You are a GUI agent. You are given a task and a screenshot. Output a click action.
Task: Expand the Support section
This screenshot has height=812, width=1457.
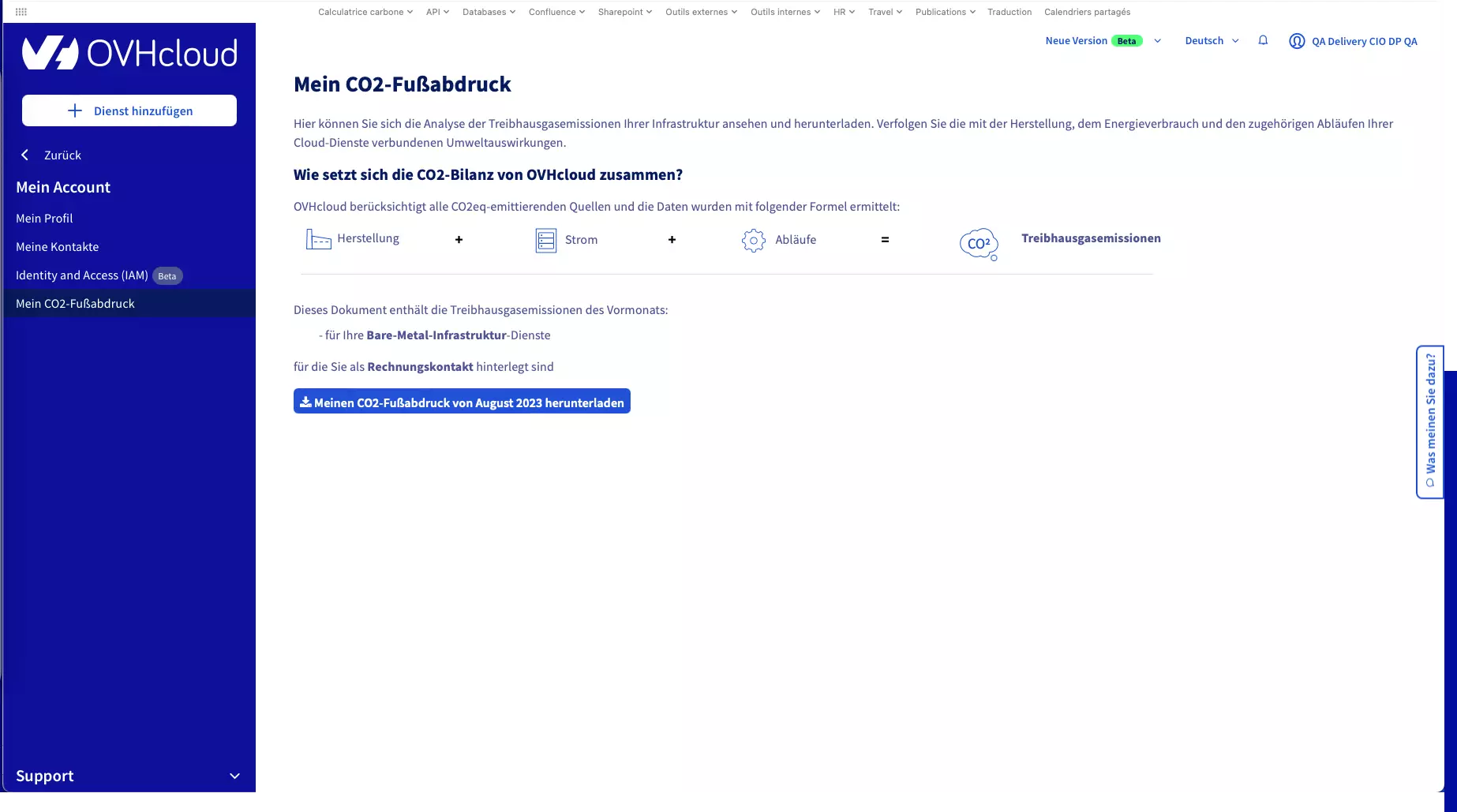click(x=129, y=776)
